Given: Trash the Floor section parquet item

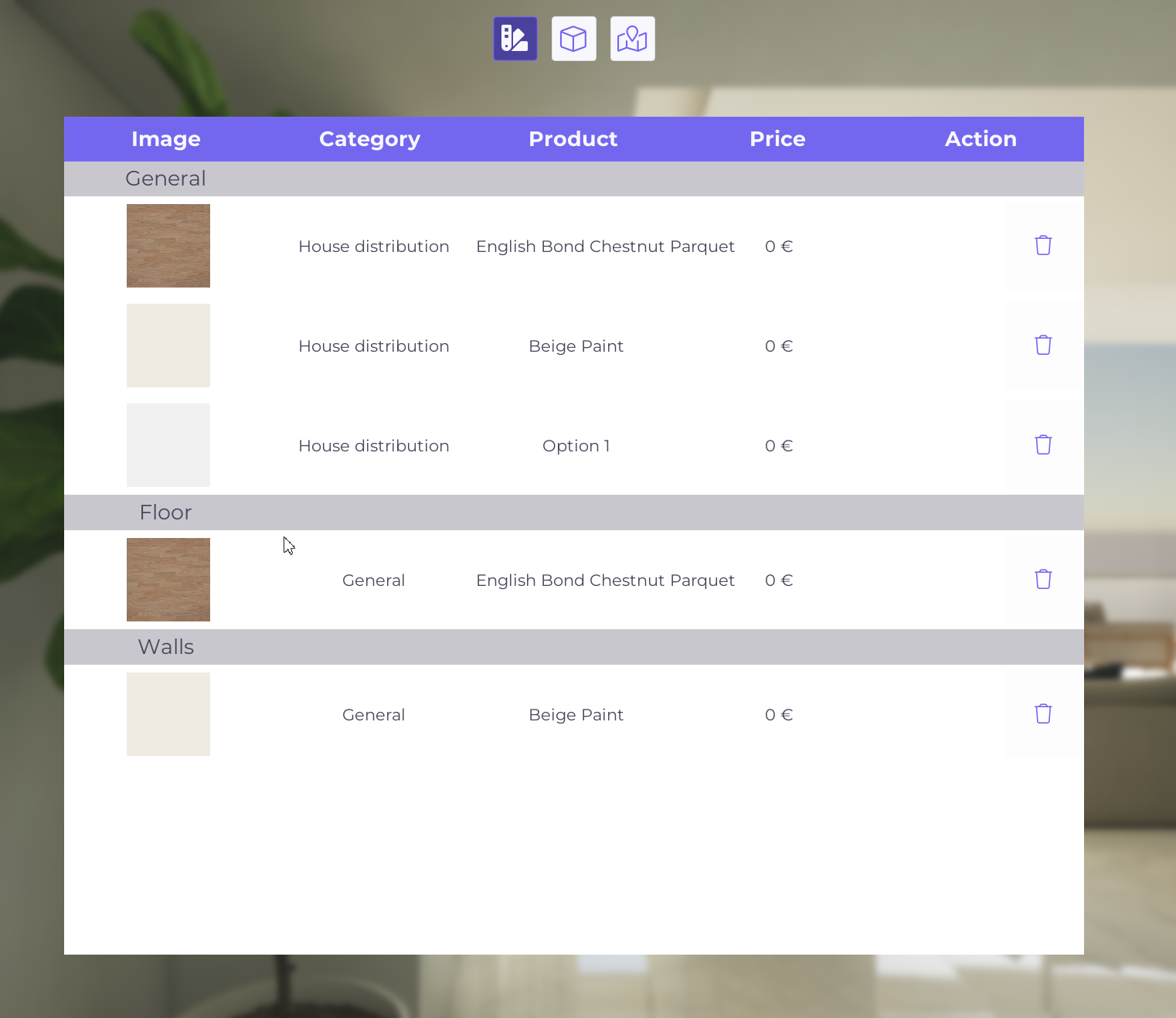Looking at the screenshot, I should coord(1042,580).
